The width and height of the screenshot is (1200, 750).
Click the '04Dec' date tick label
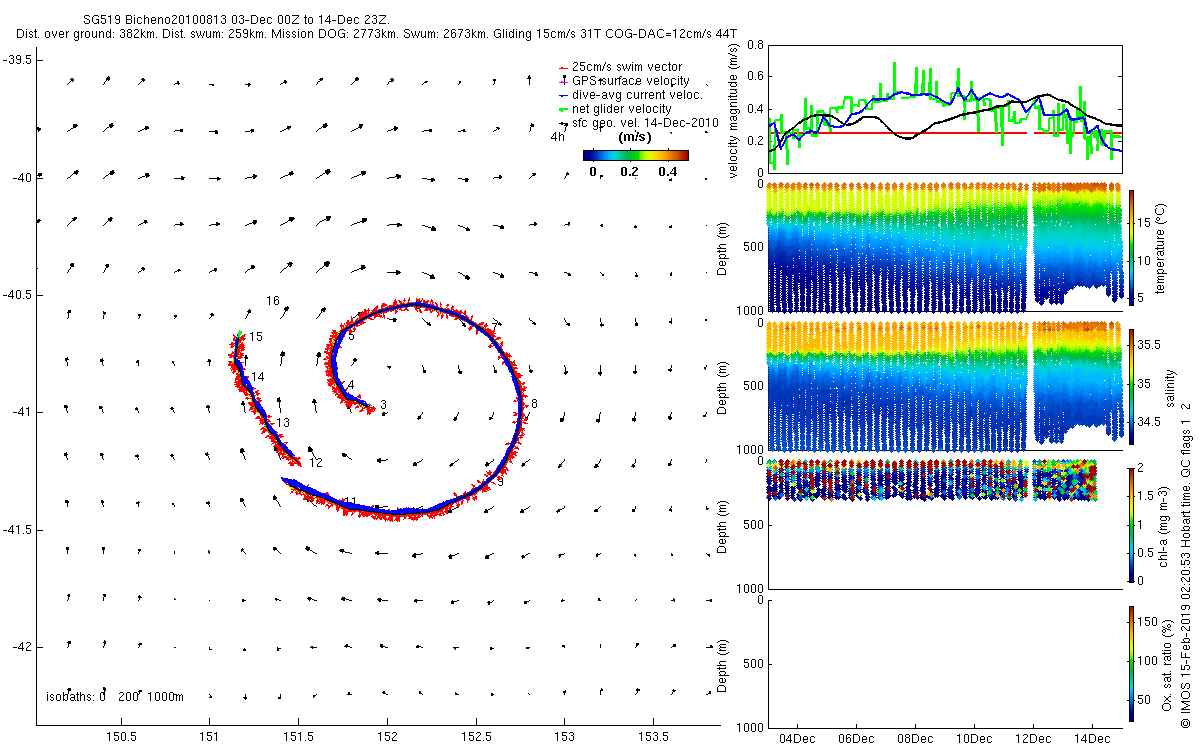coord(797,738)
